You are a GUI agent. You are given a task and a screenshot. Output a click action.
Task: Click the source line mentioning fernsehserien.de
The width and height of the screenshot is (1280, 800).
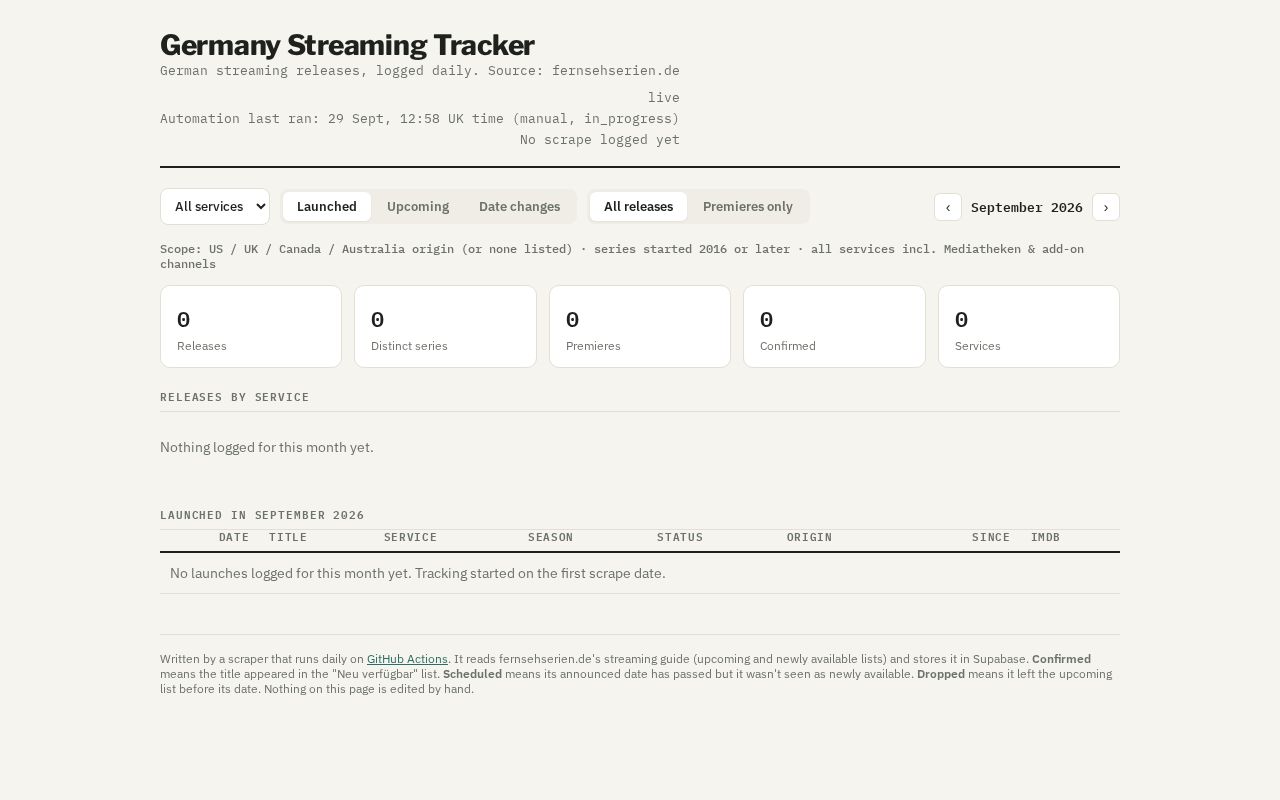(x=420, y=71)
